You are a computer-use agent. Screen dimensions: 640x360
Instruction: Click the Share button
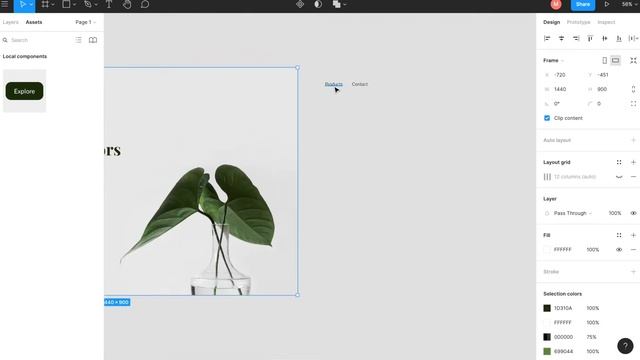[583, 4]
